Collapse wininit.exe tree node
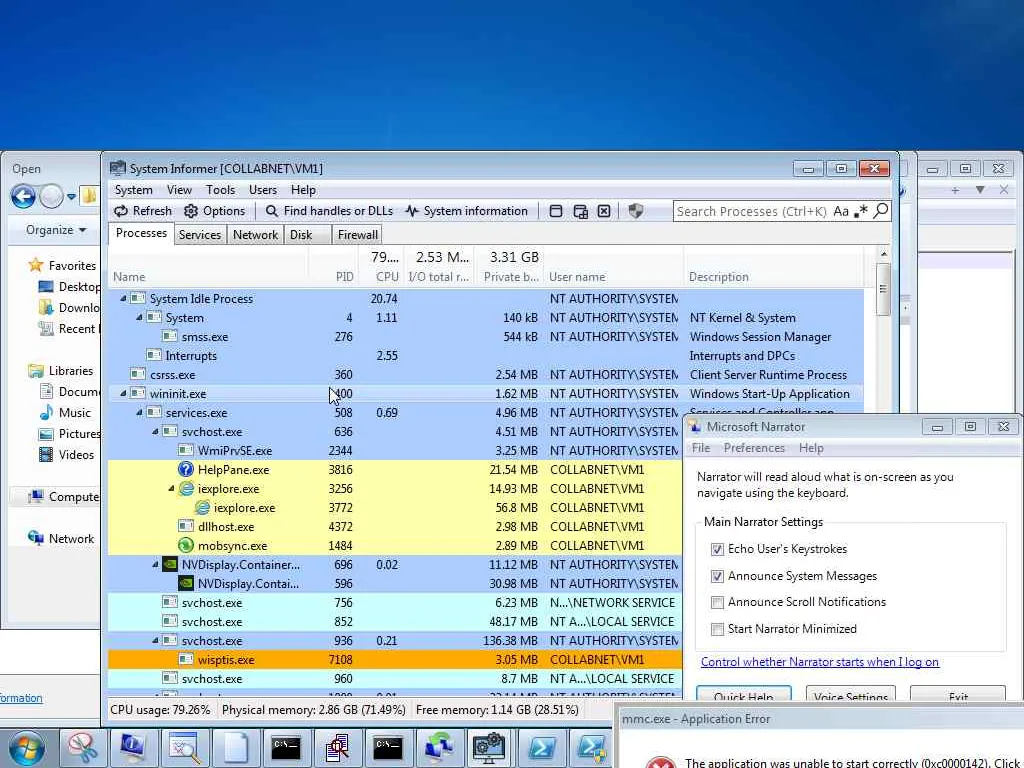Image resolution: width=1024 pixels, height=768 pixels. point(123,394)
